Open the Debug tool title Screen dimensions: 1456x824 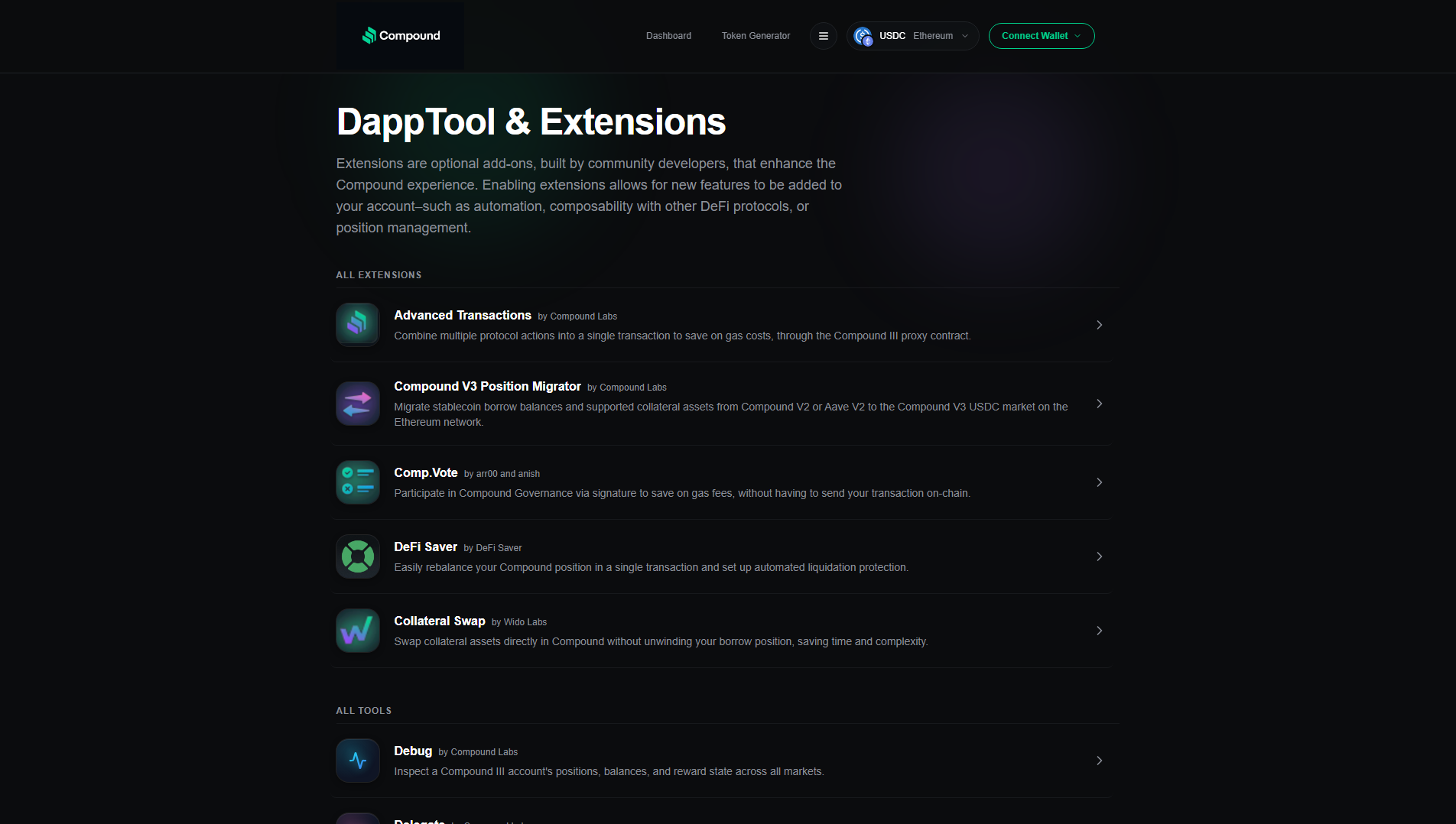click(x=413, y=751)
